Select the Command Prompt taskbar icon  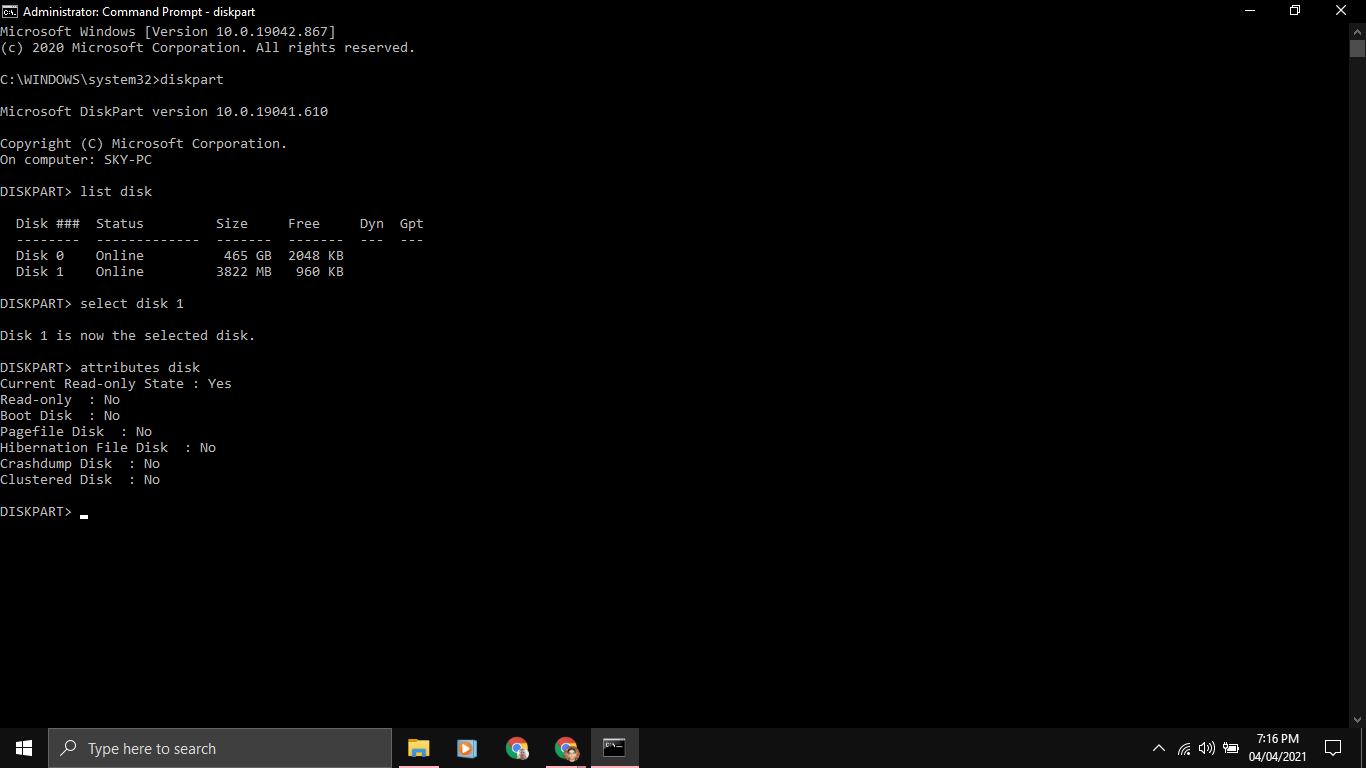coord(614,748)
